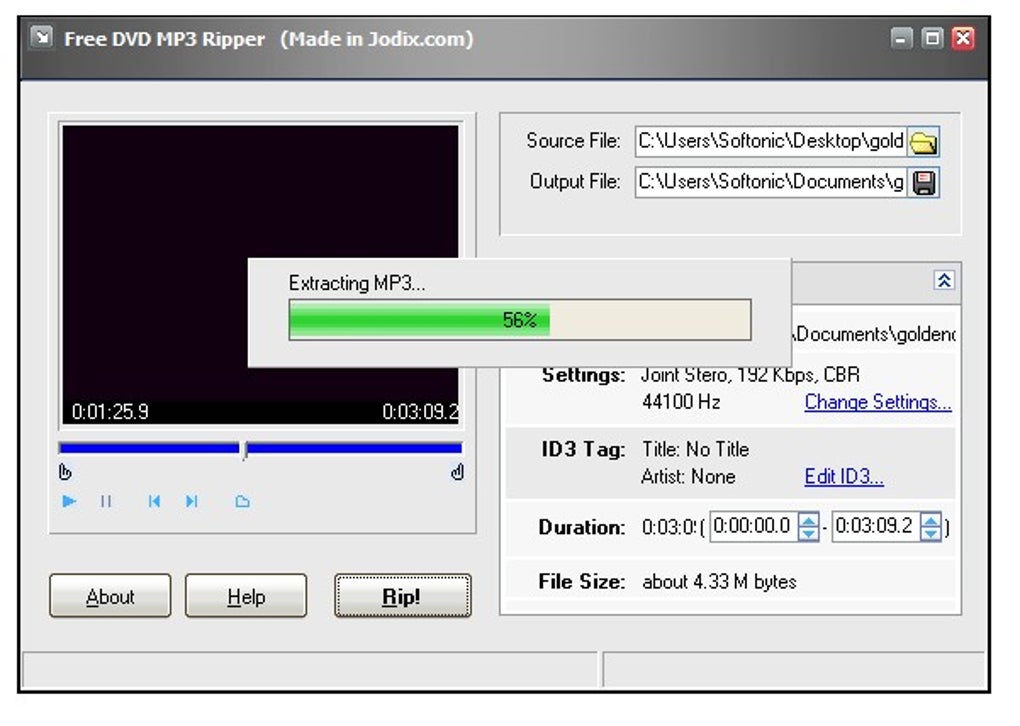The height and width of the screenshot is (726, 1020).
Task: Collapse the details panel with double chevron
Action: tap(944, 280)
